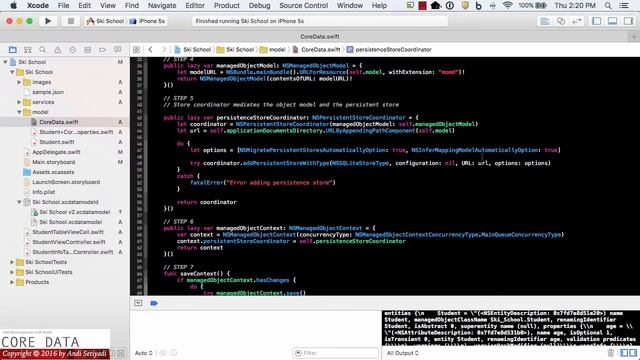Screen dimensions: 640x360
Task: Open the File menu
Action: 63,6
